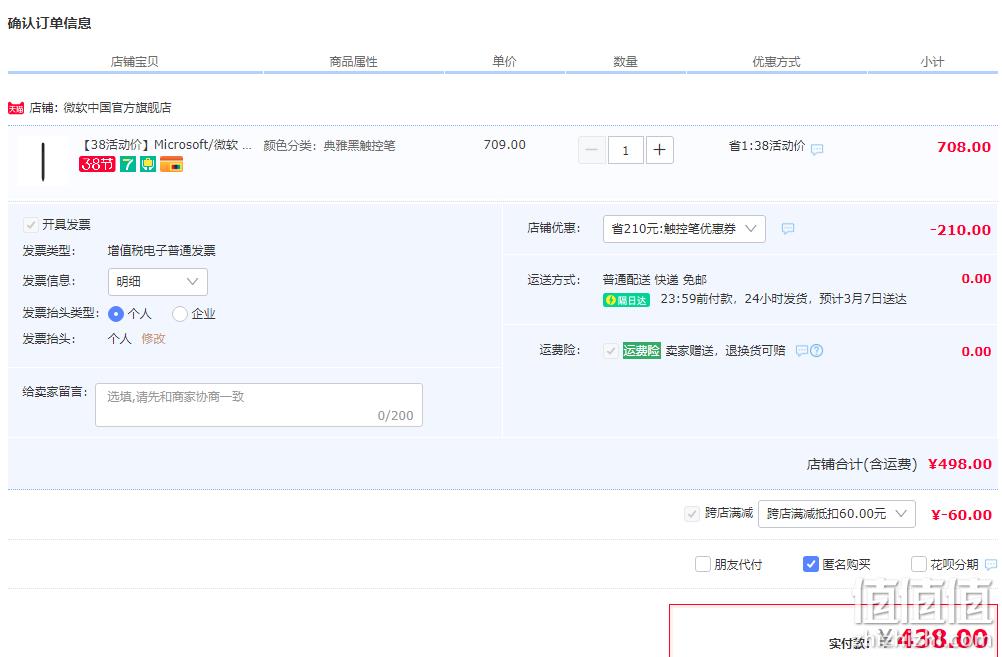Click the 数量 column header
The width and height of the screenshot is (1002, 657).
pos(626,62)
